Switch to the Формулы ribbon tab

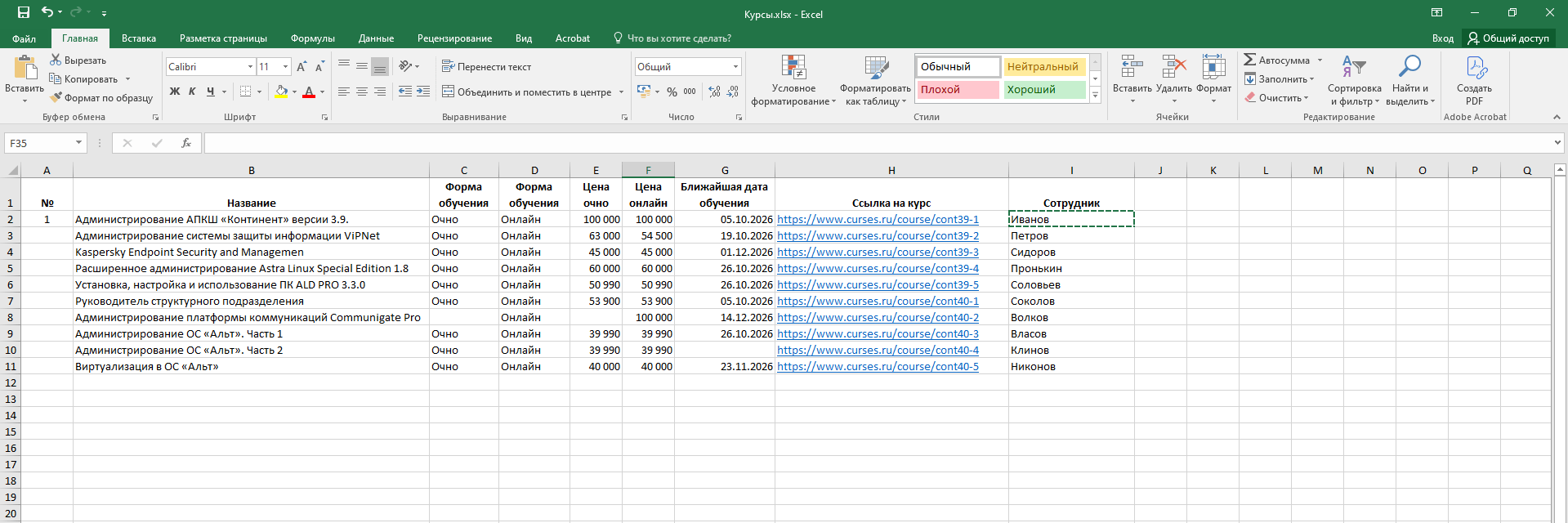[x=313, y=38]
